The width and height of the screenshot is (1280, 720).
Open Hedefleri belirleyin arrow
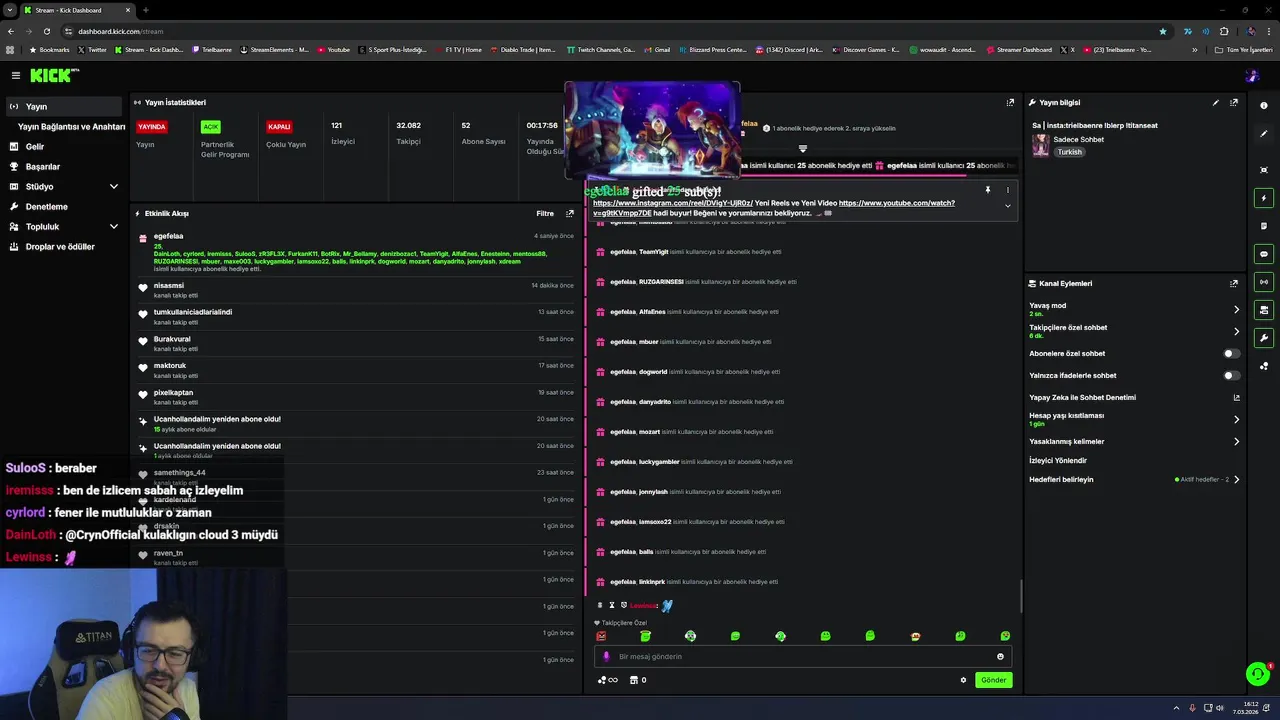click(x=1236, y=479)
